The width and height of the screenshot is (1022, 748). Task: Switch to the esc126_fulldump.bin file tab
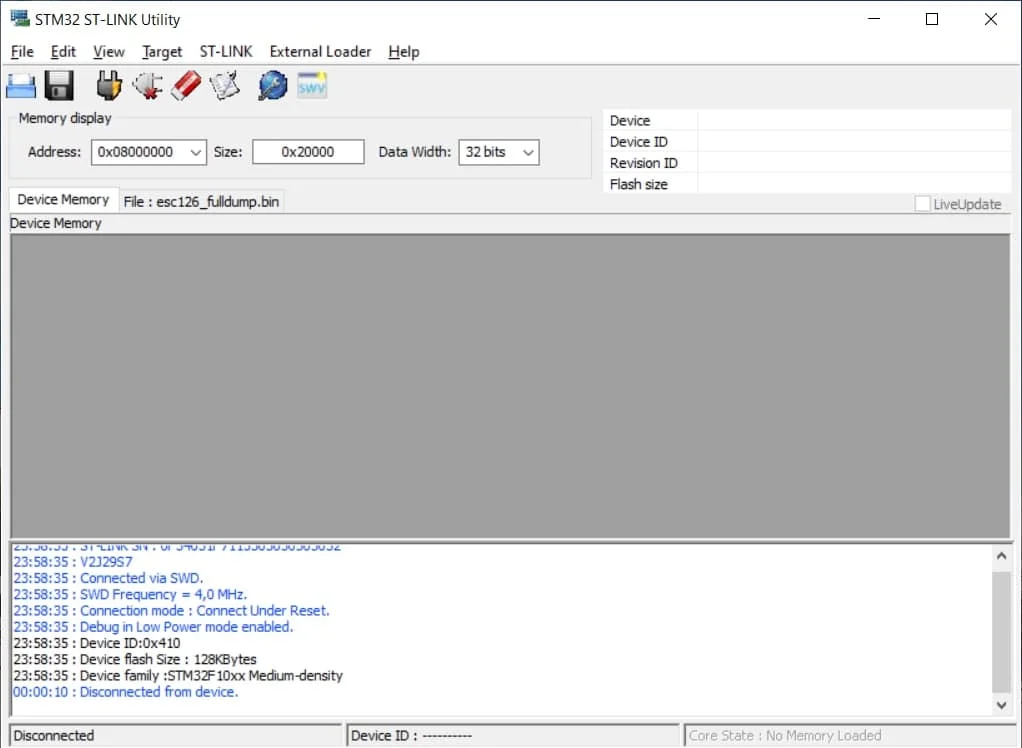pos(201,201)
